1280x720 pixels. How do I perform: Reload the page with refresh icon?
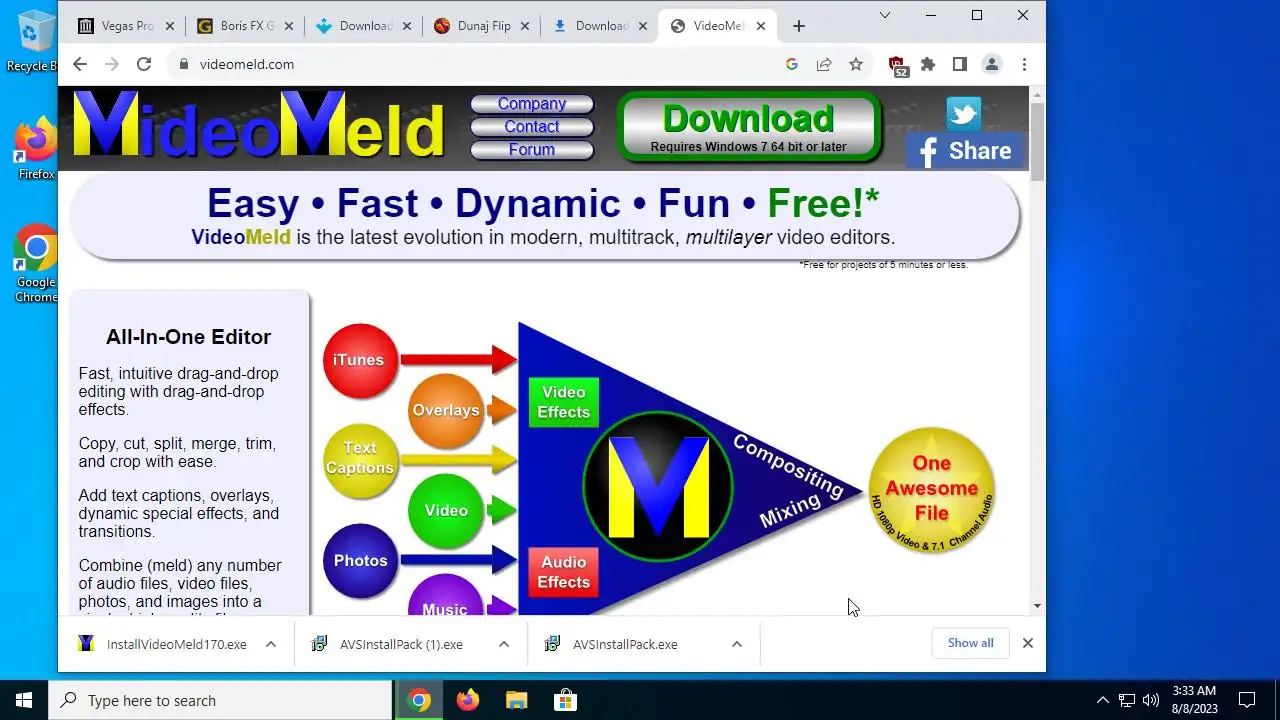144,64
